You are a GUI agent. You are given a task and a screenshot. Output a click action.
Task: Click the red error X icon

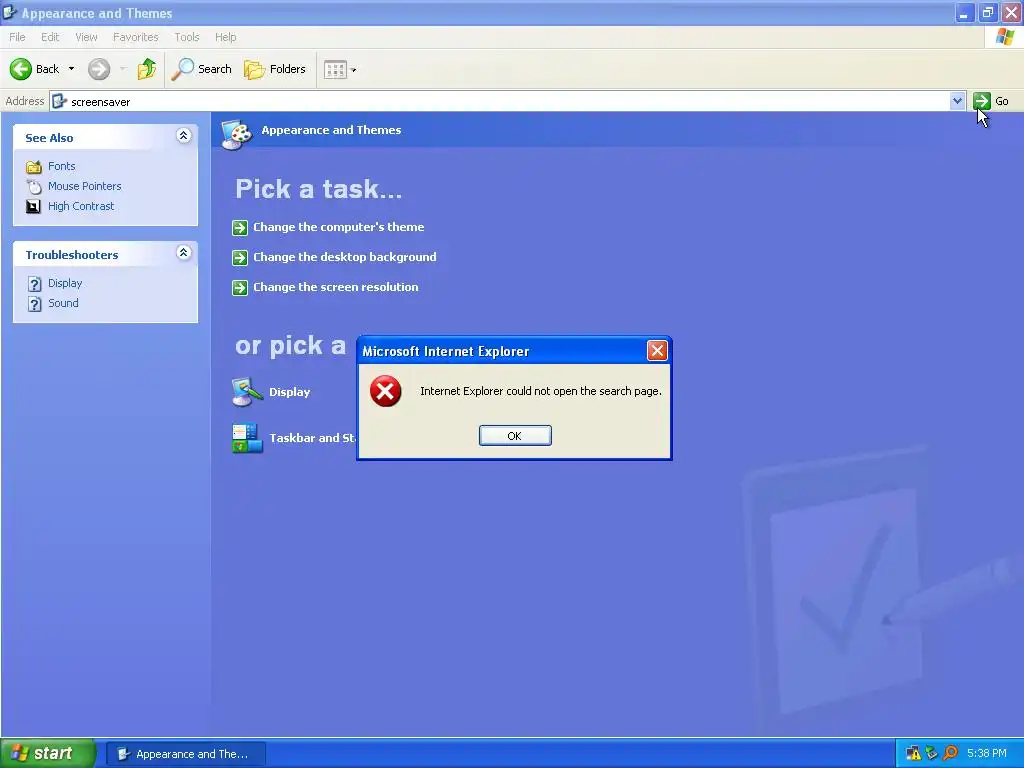[386, 391]
